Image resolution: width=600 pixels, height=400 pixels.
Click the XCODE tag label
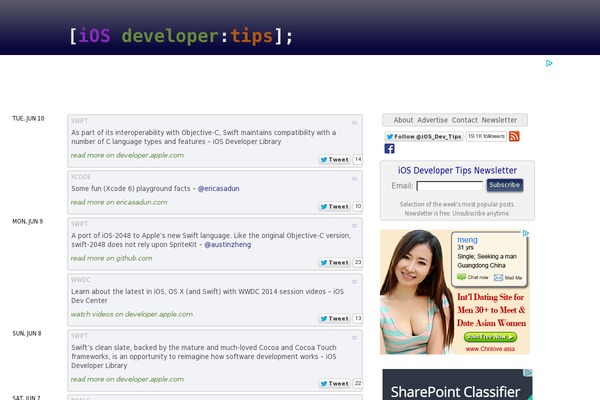click(81, 177)
